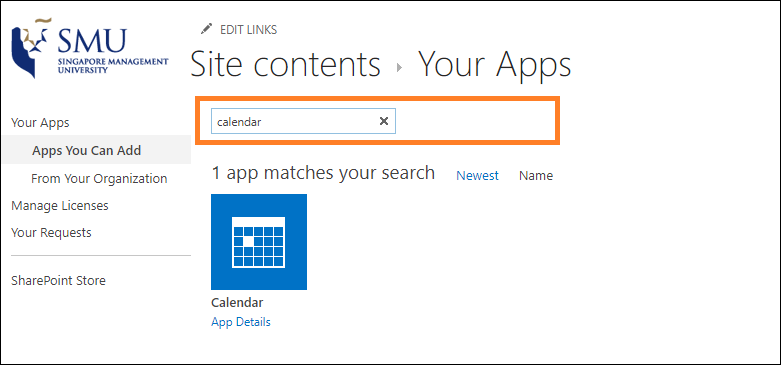The width and height of the screenshot is (781, 365).
Task: Open From Your Organization
Action: [x=99, y=178]
